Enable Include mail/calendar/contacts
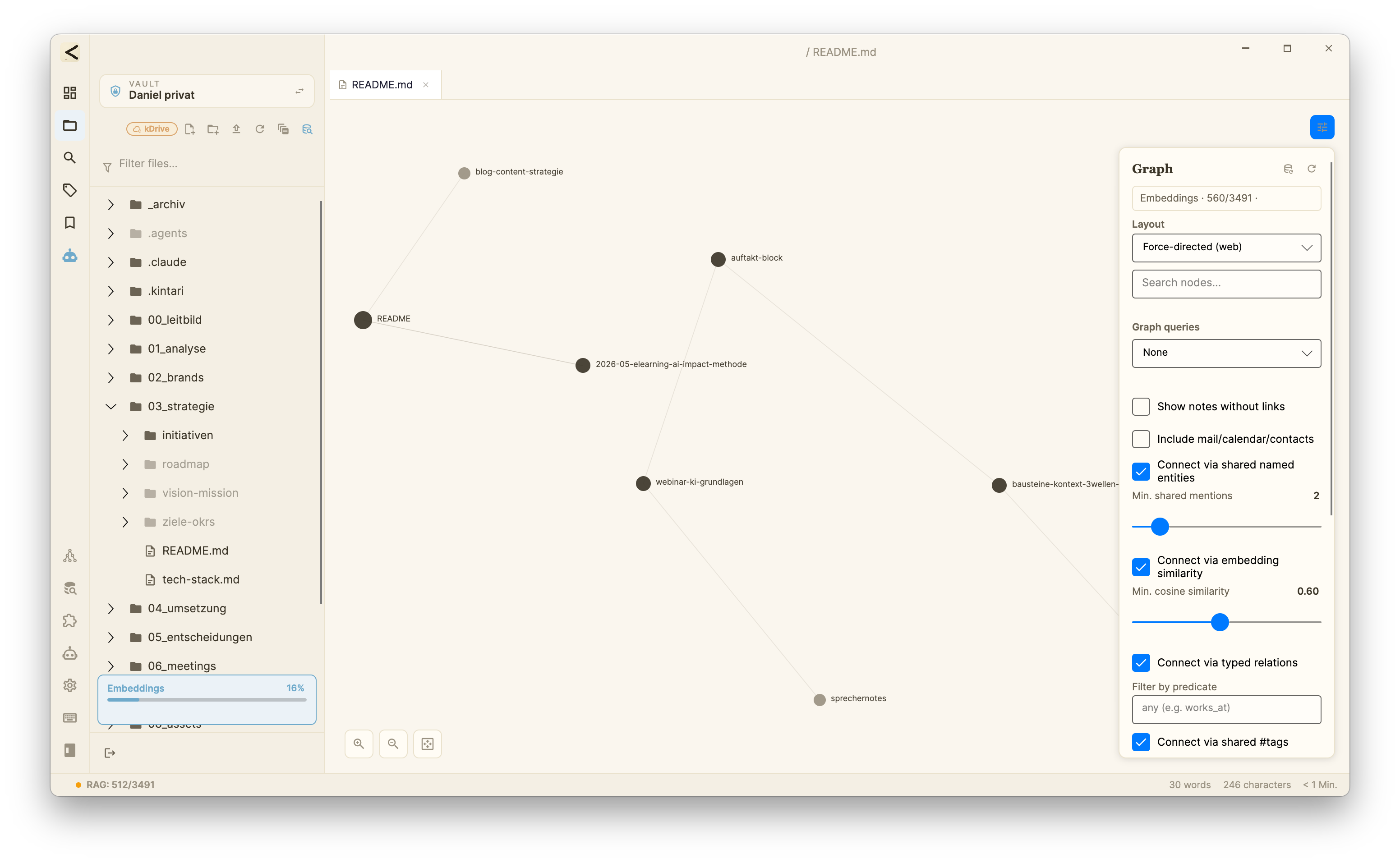Screen dimensions: 1400x863 coord(1141,439)
